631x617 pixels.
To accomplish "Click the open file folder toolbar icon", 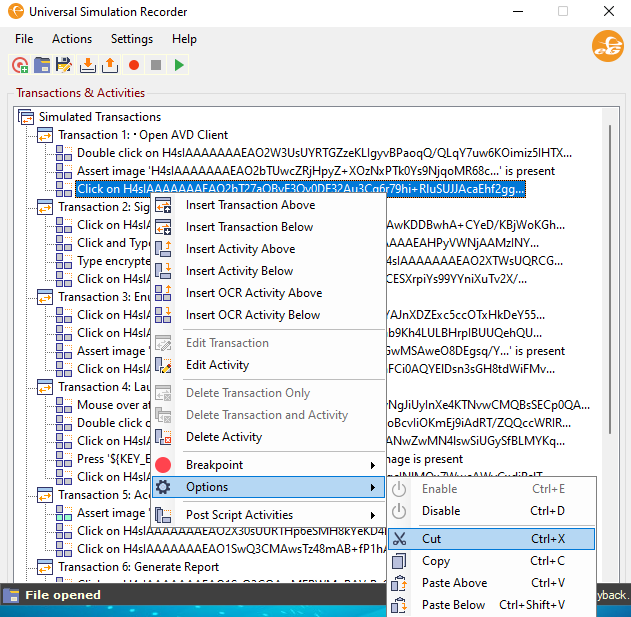I will coord(42,65).
